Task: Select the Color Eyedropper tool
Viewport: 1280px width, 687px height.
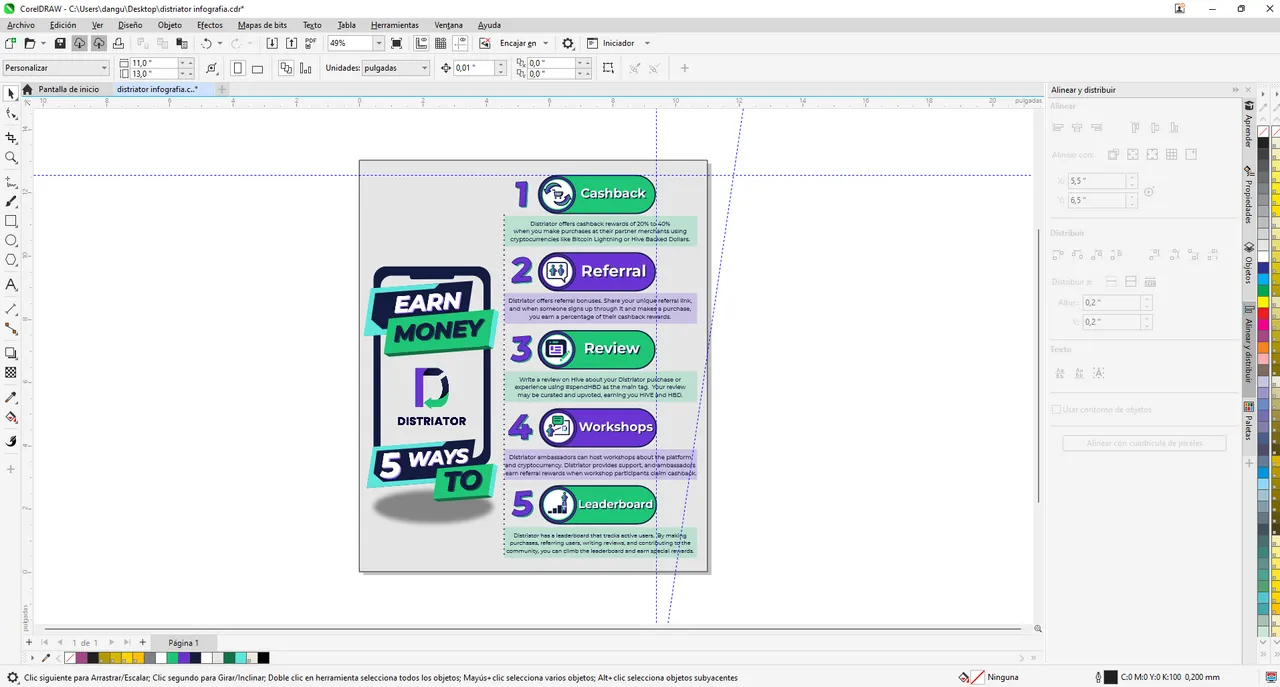Action: click(x=11, y=397)
